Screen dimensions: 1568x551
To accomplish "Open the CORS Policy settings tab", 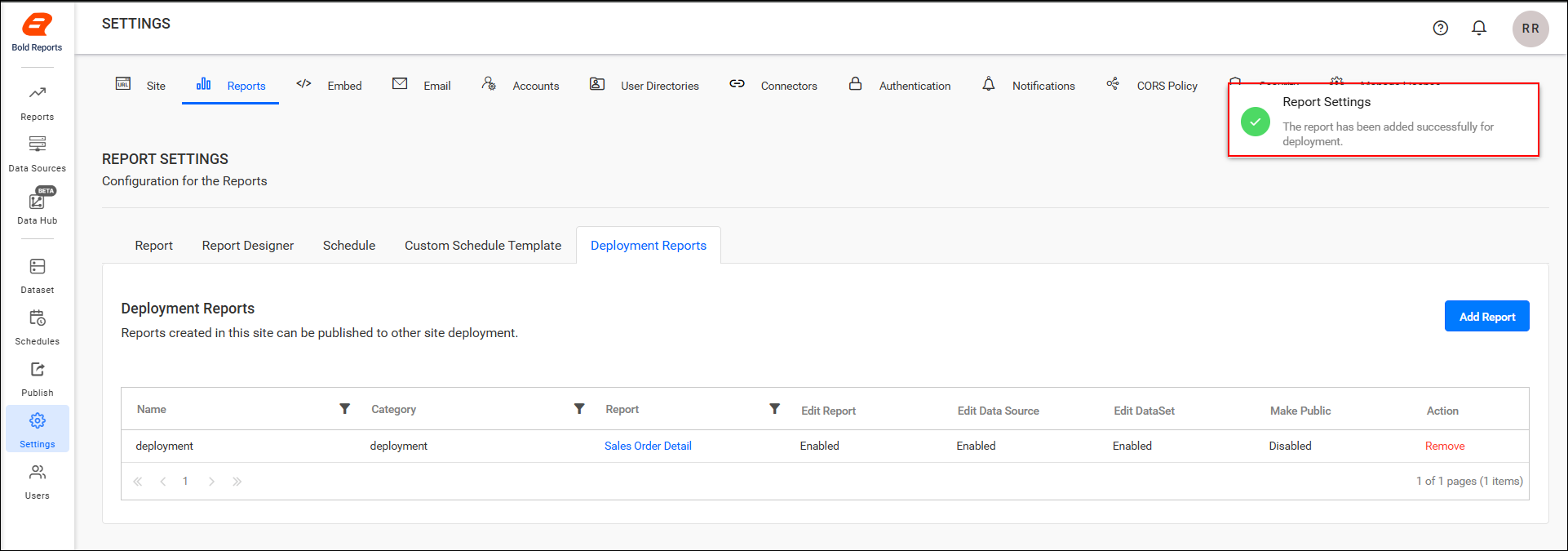I will pyautogui.click(x=1152, y=85).
